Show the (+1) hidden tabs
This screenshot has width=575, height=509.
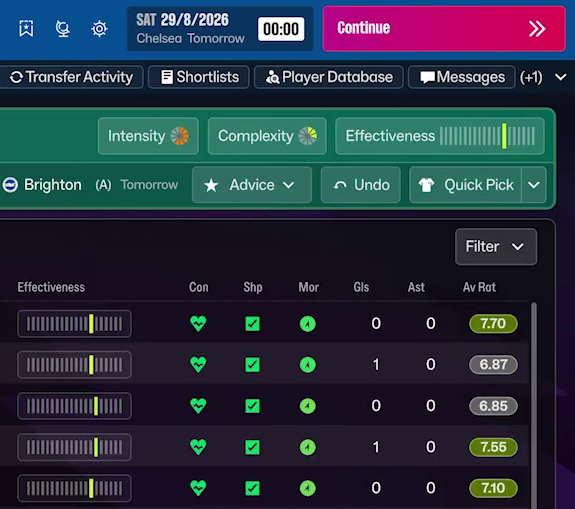coord(531,77)
